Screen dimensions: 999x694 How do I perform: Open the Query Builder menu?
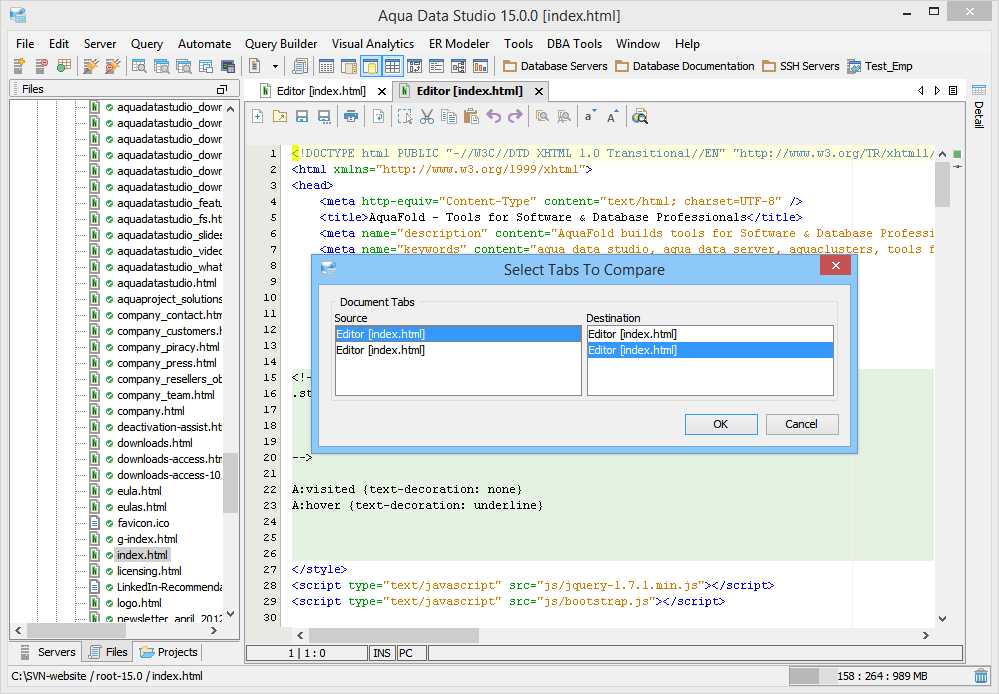281,44
